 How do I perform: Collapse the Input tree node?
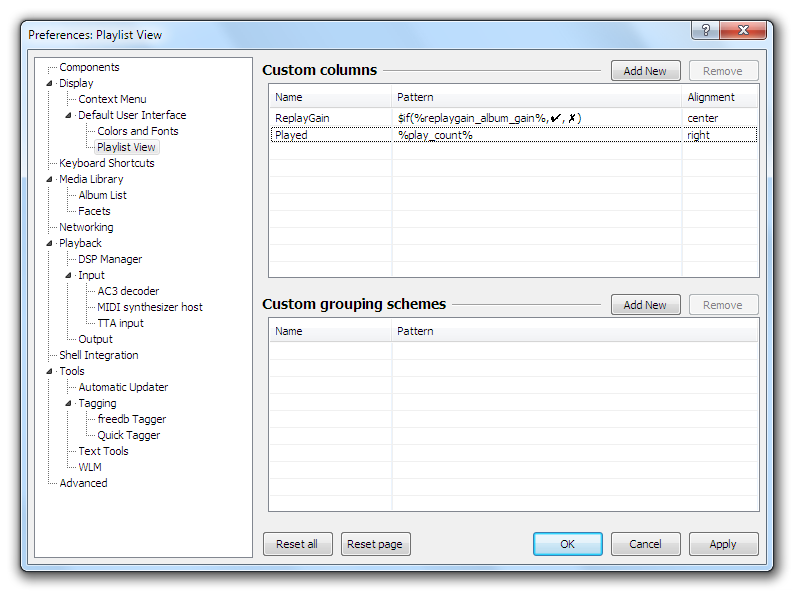69,276
